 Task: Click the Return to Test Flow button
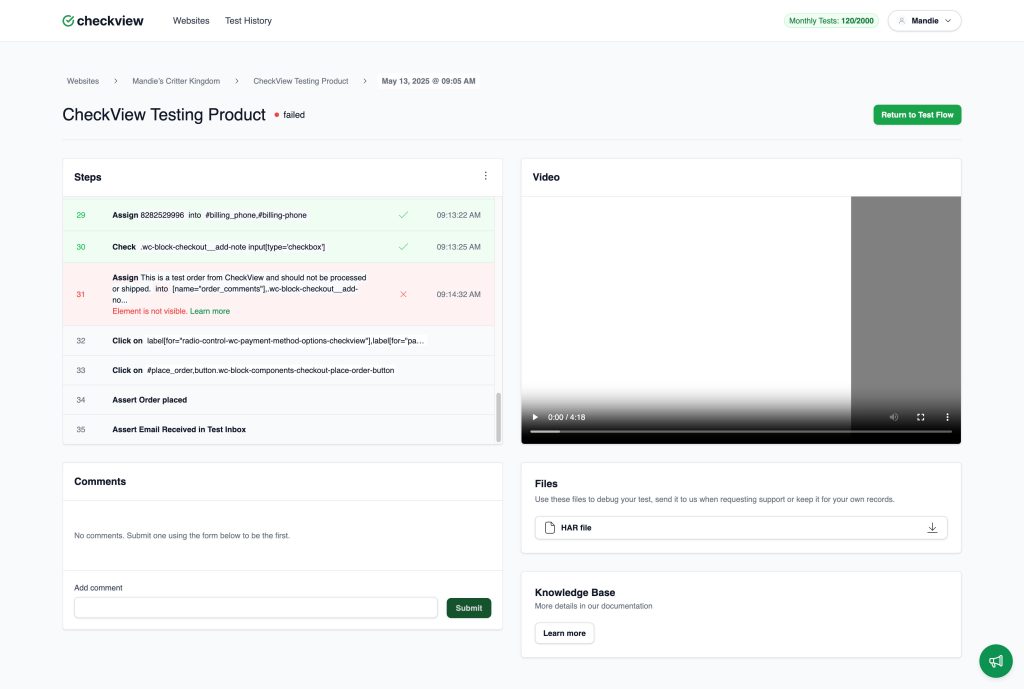[x=917, y=115]
